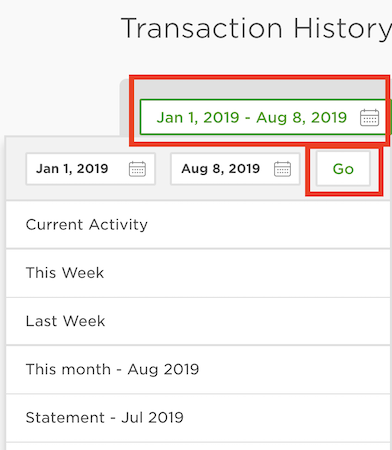Screen dimensions: 392x450
Task: Open calendar picker beside Jan 1, 2019
Action: coord(137,169)
